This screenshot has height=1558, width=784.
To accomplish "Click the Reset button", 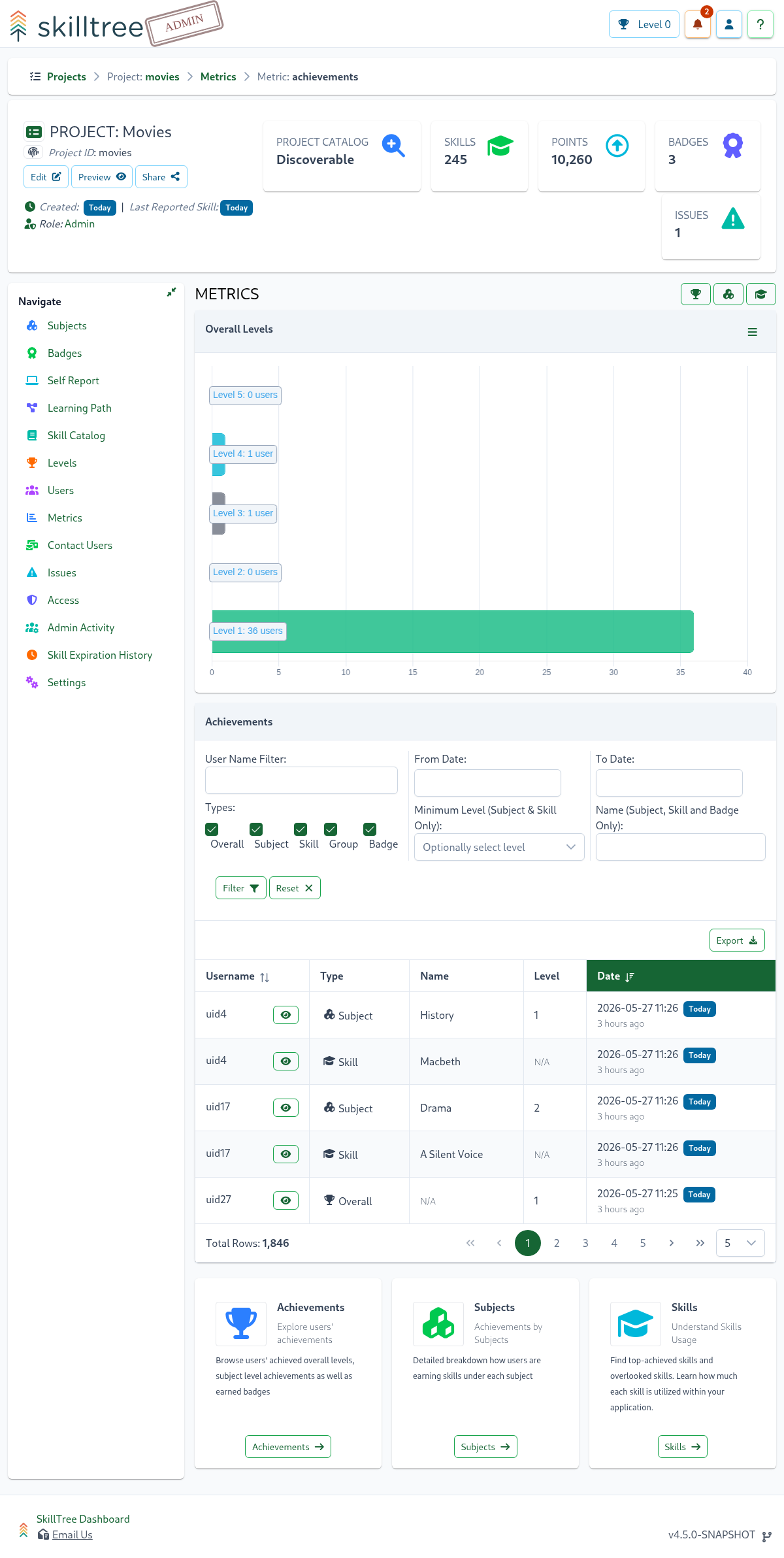I will (295, 888).
